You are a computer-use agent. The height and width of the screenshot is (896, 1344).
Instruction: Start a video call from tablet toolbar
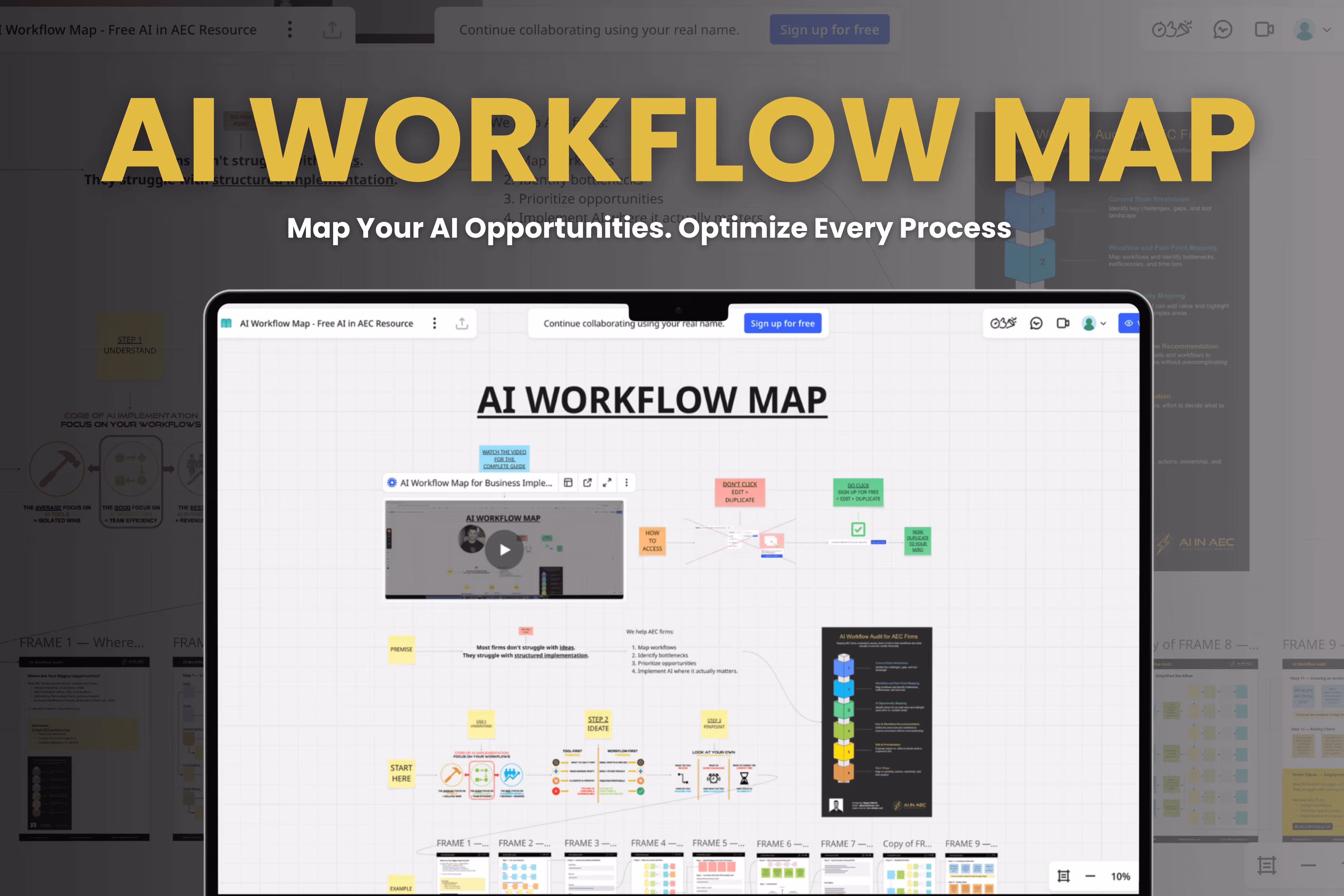click(x=1063, y=323)
